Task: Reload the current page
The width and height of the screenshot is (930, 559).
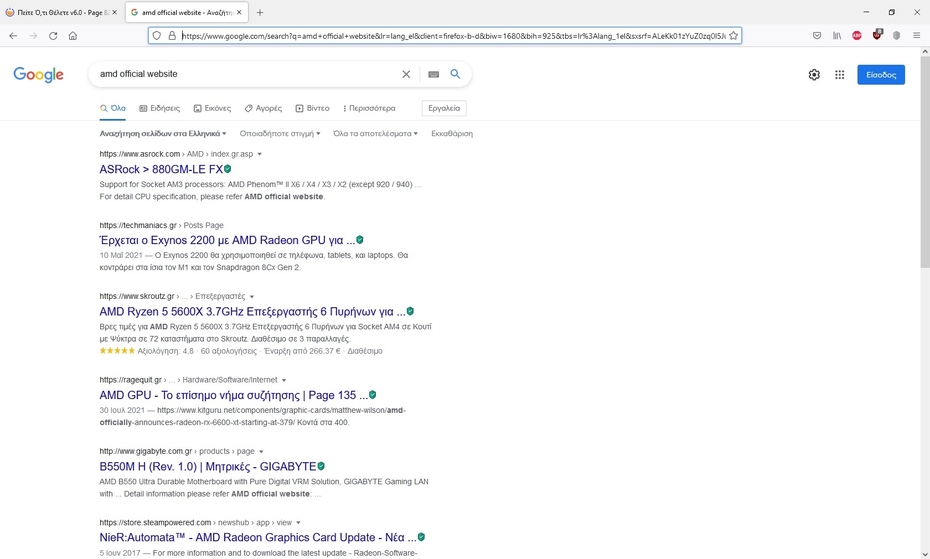Action: (x=53, y=36)
